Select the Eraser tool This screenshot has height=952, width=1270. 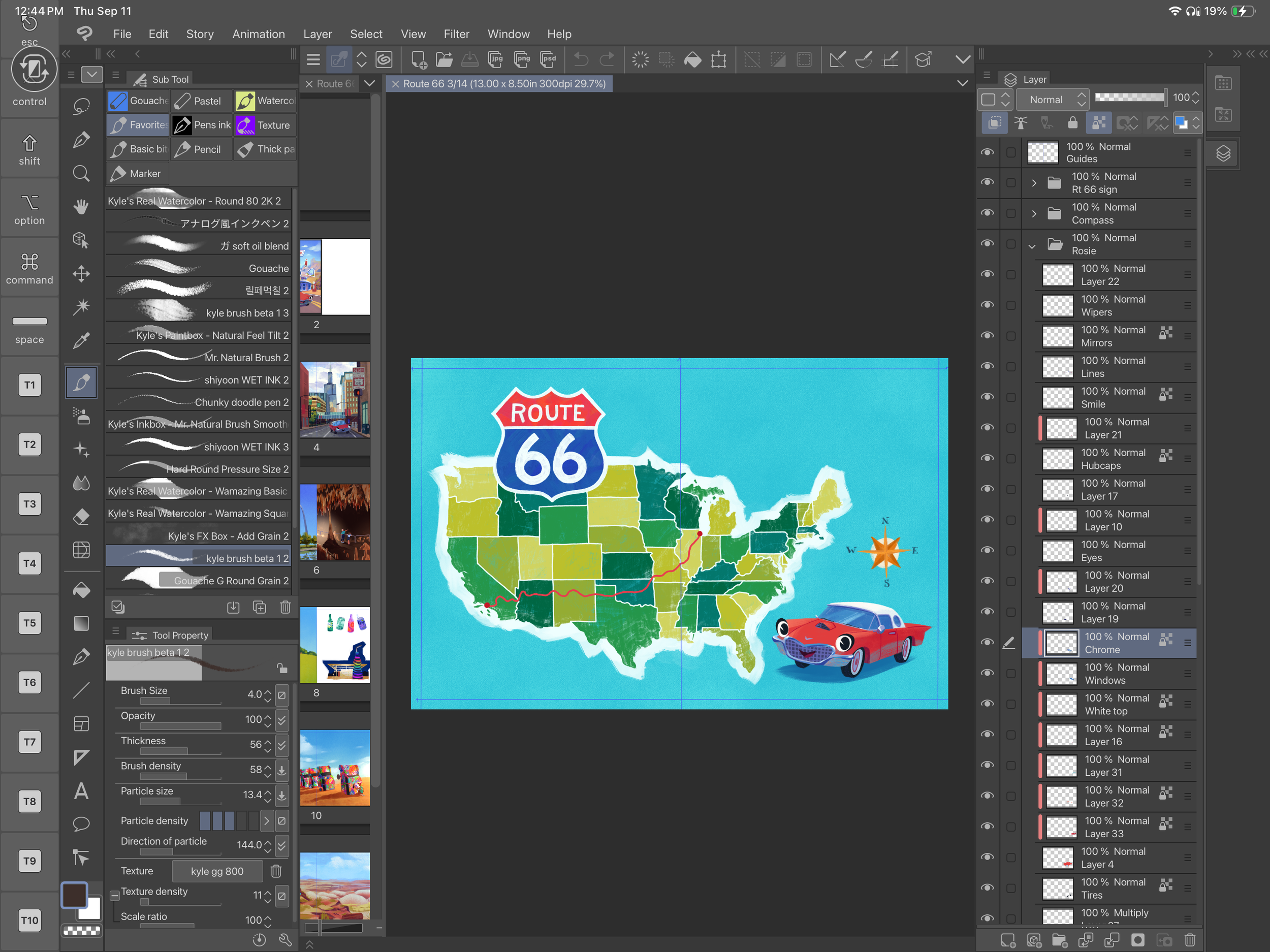click(x=81, y=517)
